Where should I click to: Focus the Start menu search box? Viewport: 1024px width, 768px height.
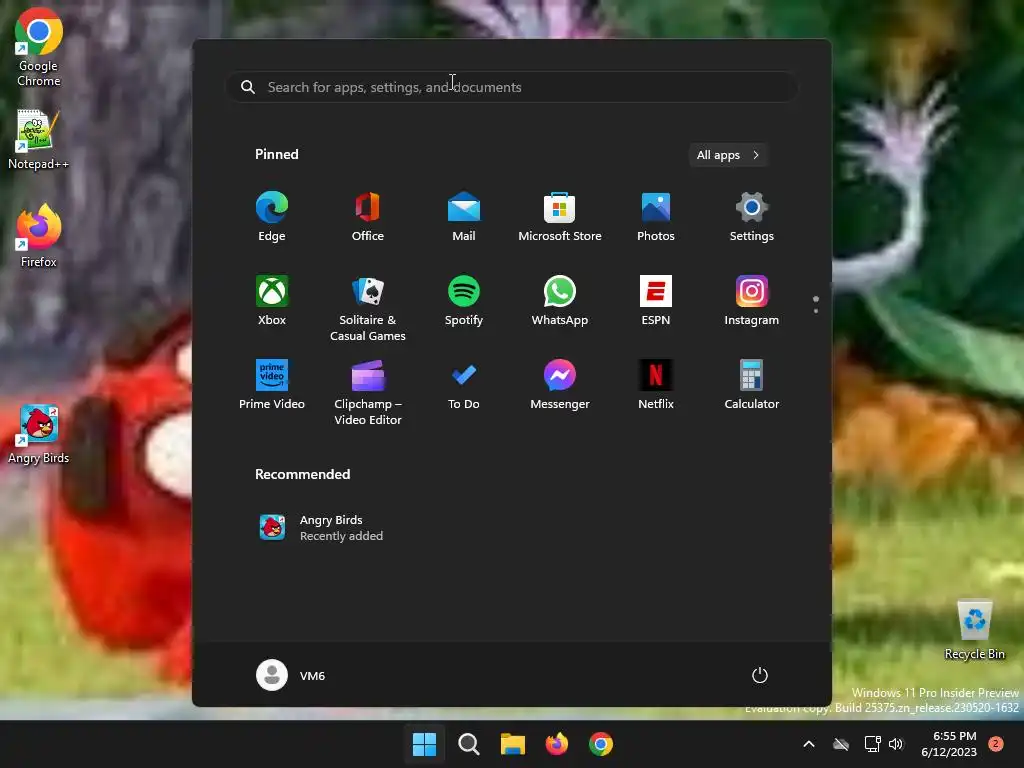[x=511, y=87]
